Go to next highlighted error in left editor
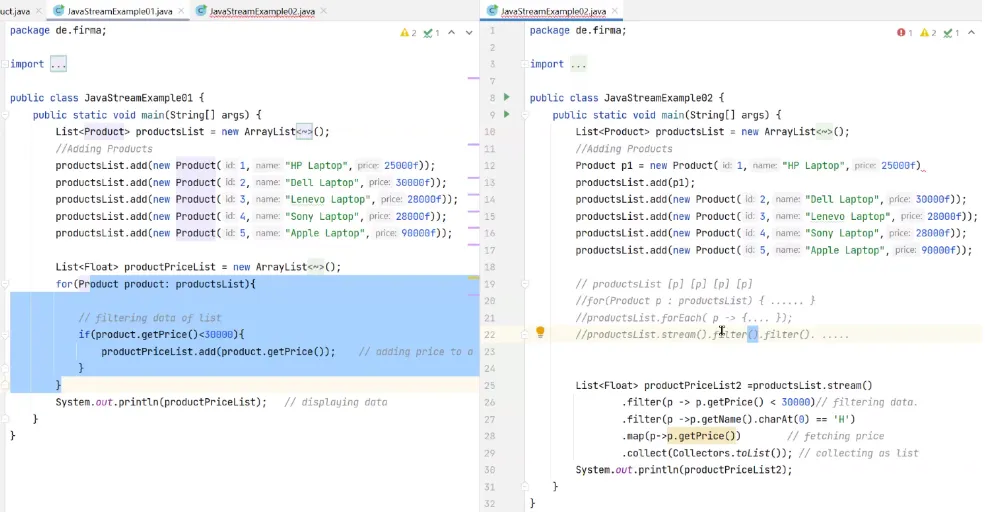 click(469, 33)
